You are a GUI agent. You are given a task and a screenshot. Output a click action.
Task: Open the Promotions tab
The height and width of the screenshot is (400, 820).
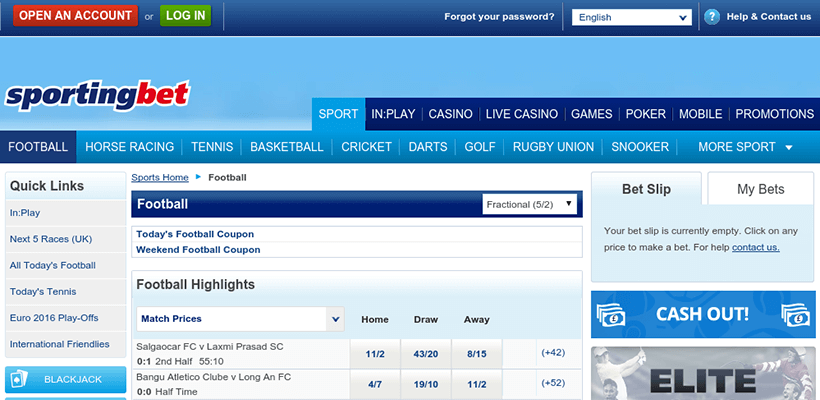click(x=775, y=114)
